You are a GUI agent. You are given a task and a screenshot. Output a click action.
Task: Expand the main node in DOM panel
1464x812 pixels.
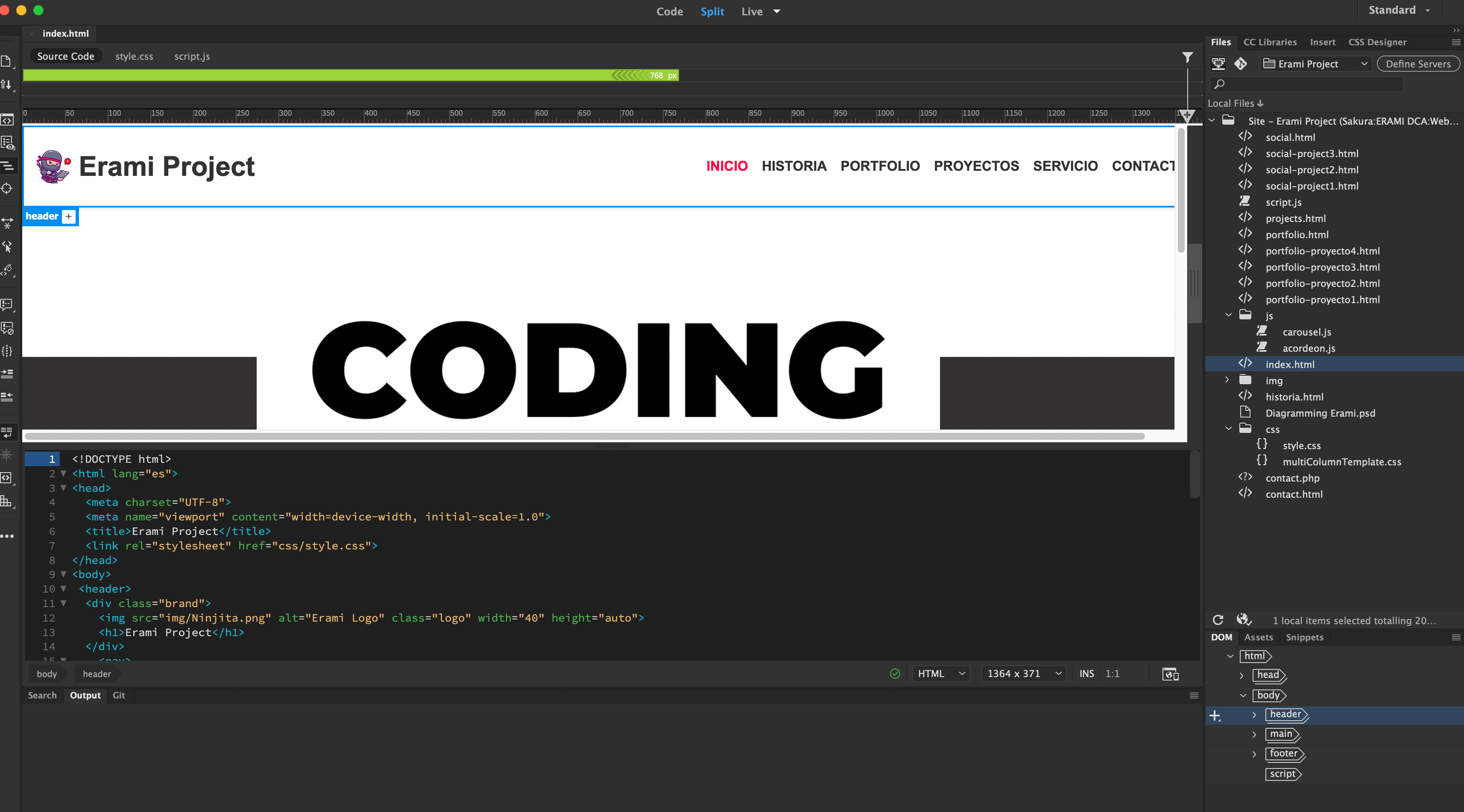(x=1254, y=735)
